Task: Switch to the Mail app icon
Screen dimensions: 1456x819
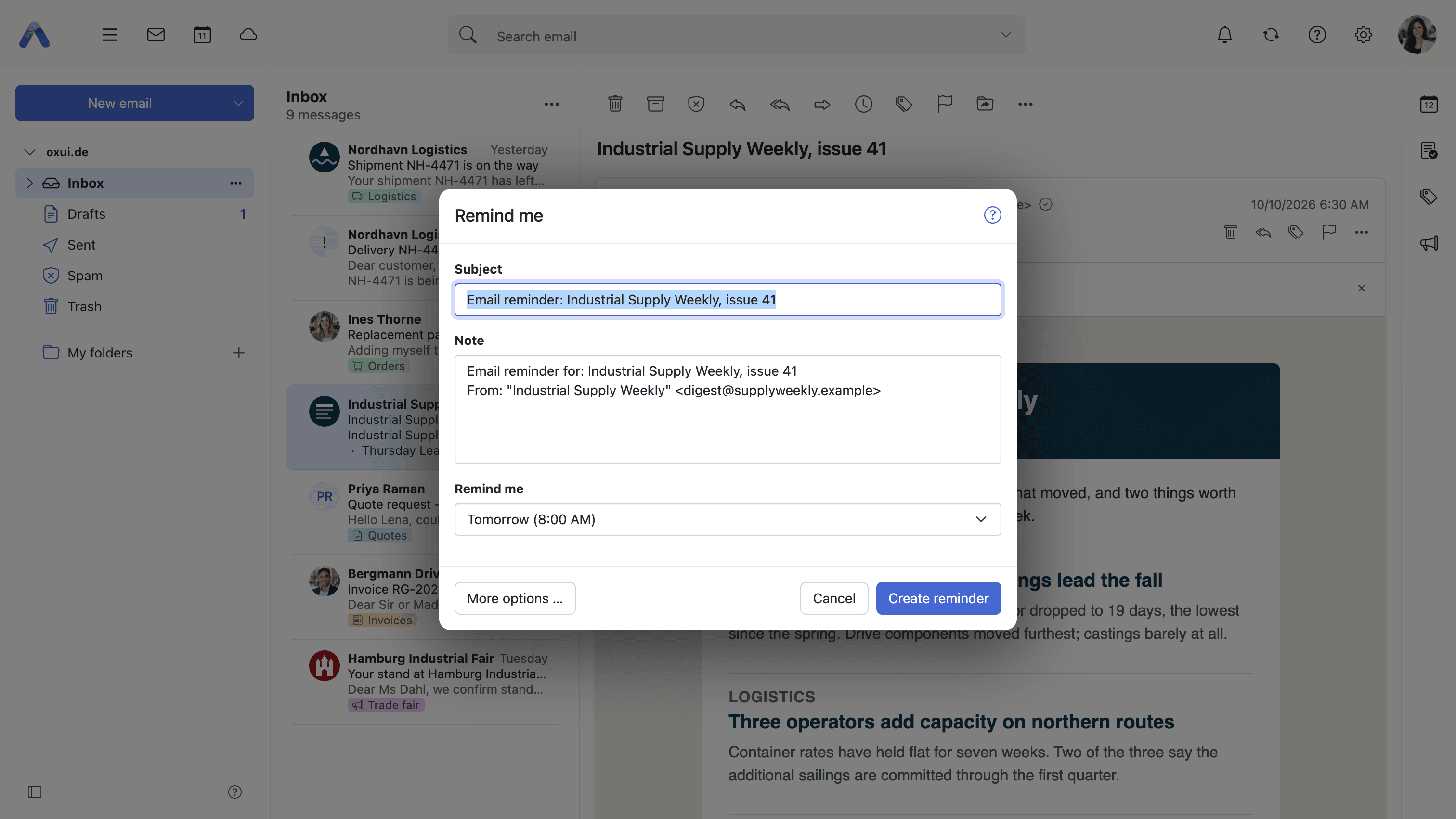Action: [156, 35]
